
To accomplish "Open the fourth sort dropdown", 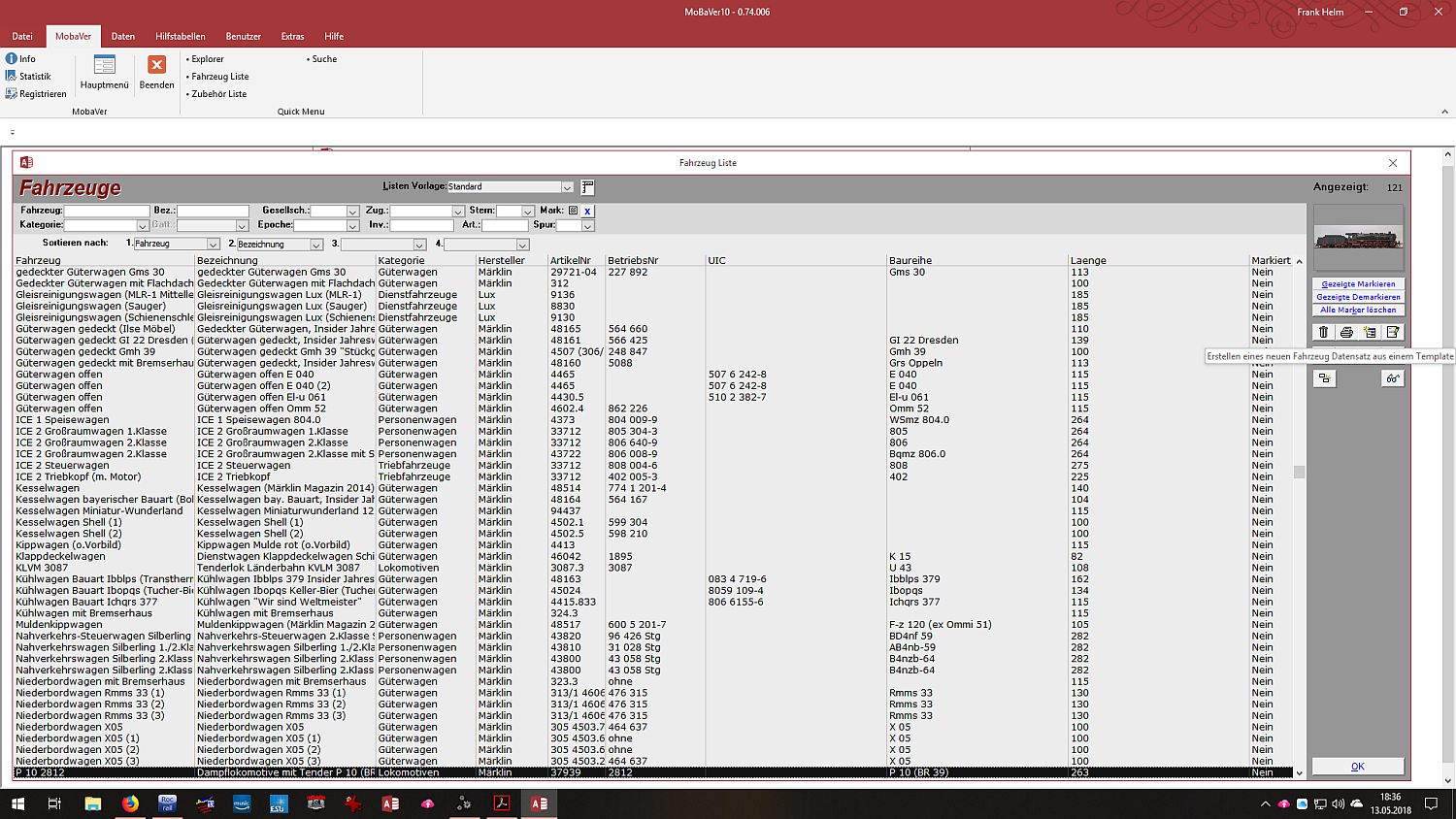I will coord(522,245).
